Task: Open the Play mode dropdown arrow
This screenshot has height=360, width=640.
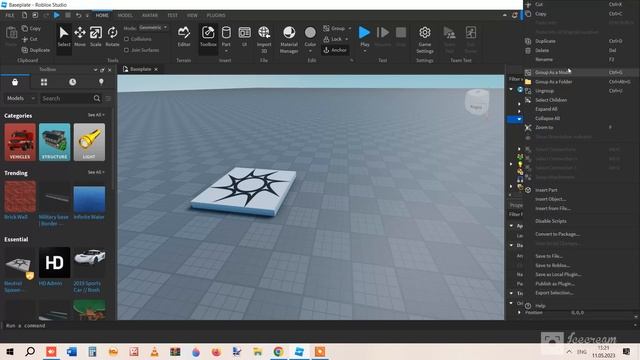Action: pos(364,51)
